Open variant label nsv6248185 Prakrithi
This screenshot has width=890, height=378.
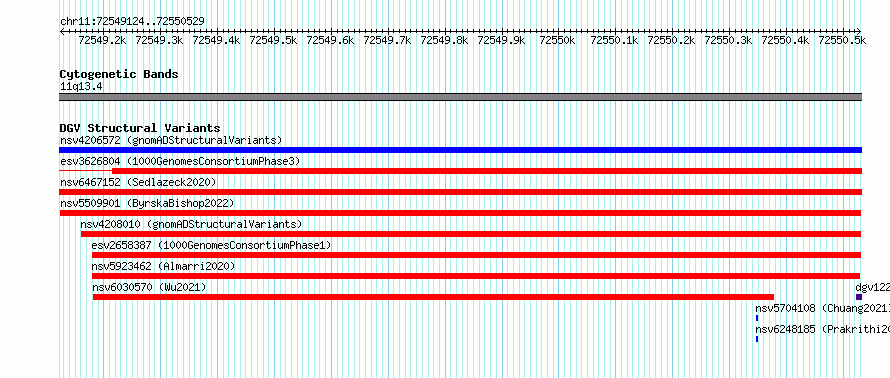(x=822, y=329)
